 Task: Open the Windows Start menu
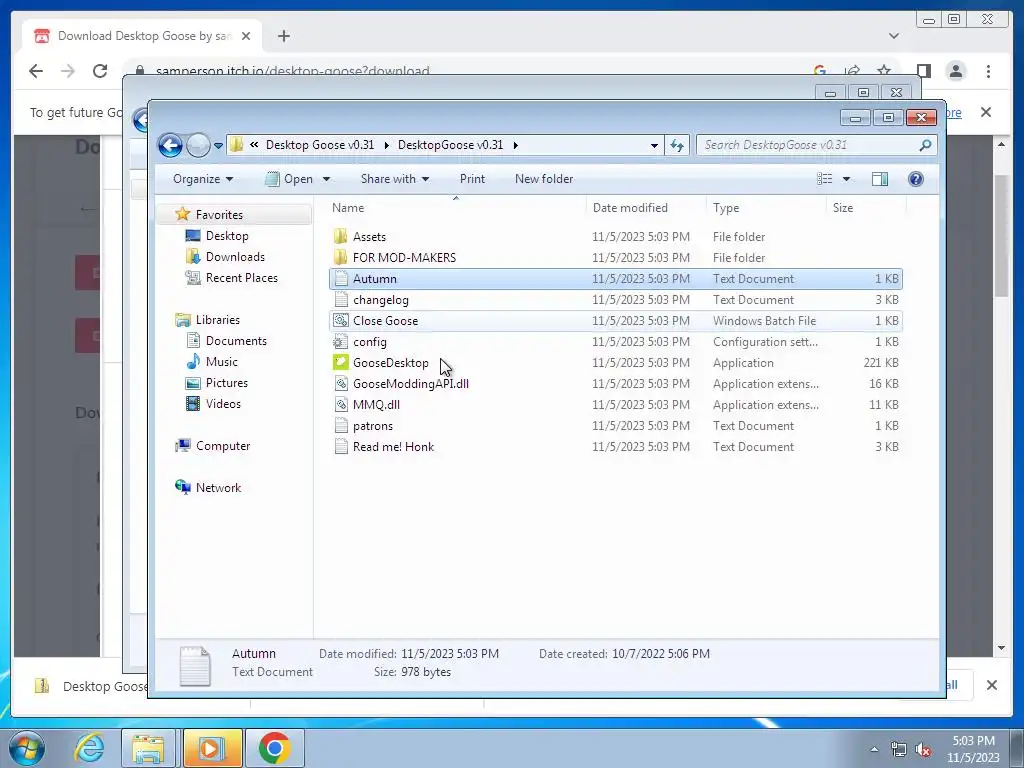point(27,748)
